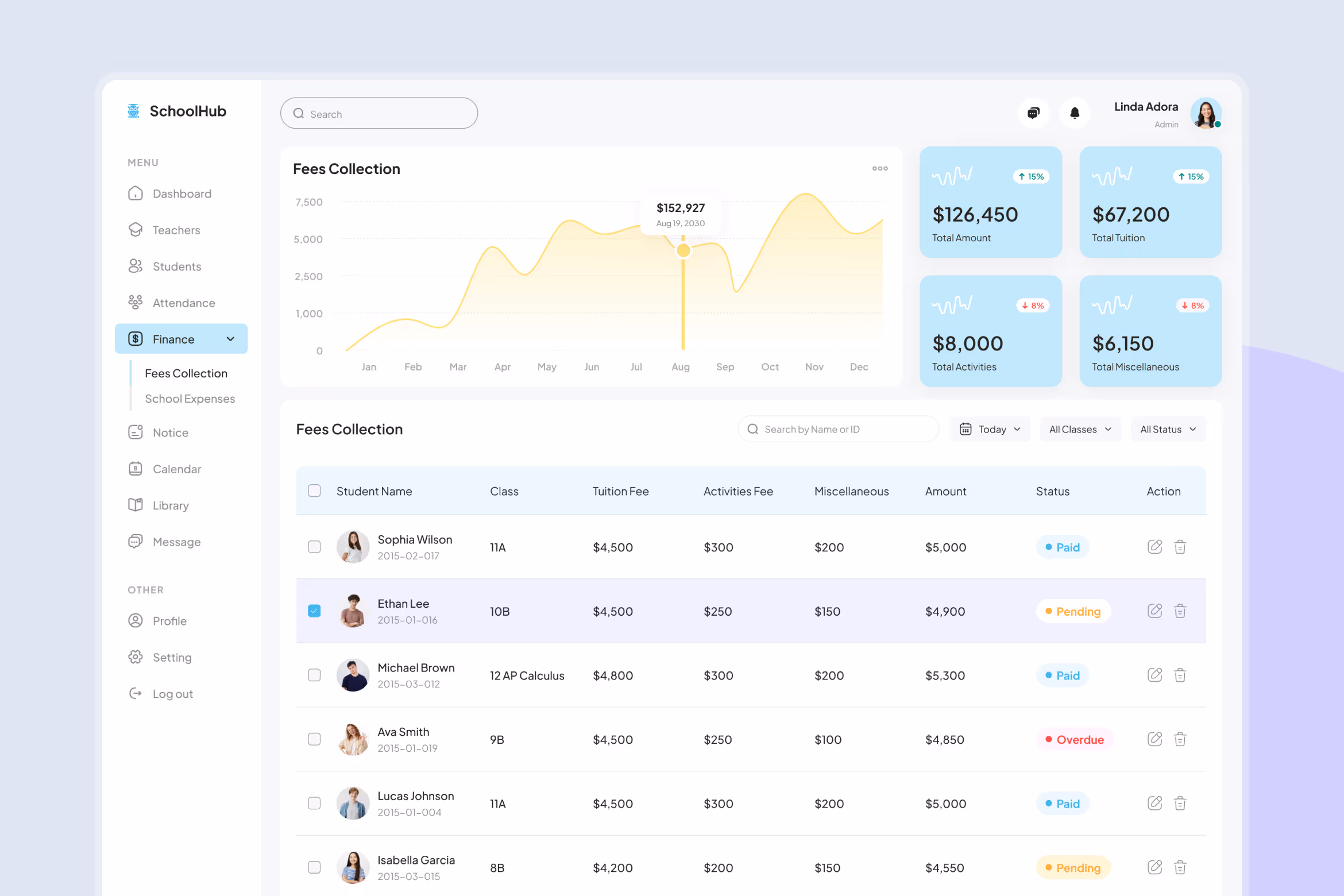
Task: Open the Today date dropdown
Action: coord(990,429)
